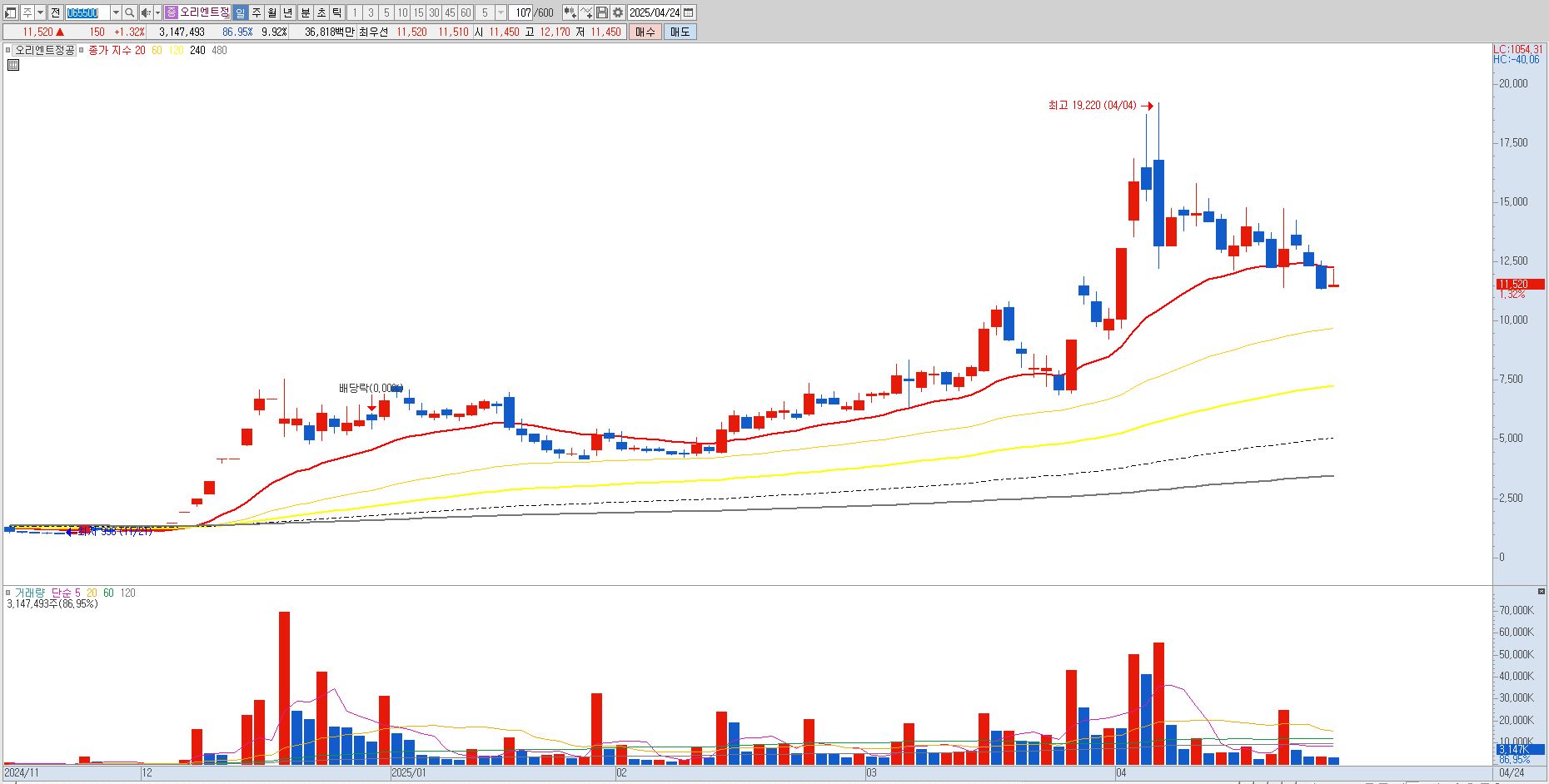Click the 2025/04/24 date field

point(655,12)
